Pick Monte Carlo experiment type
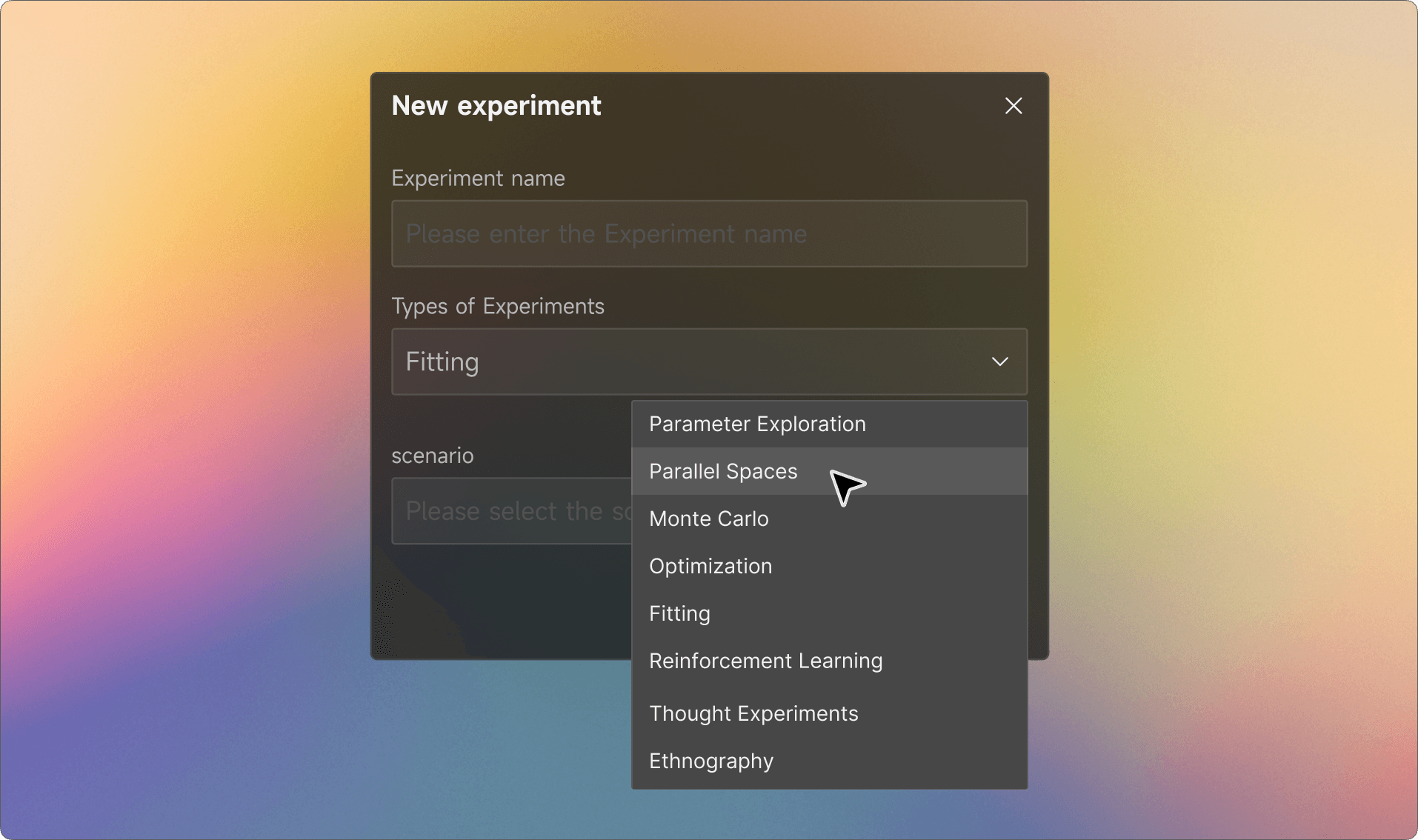Screen dimensions: 1418x840 [x=709, y=519]
